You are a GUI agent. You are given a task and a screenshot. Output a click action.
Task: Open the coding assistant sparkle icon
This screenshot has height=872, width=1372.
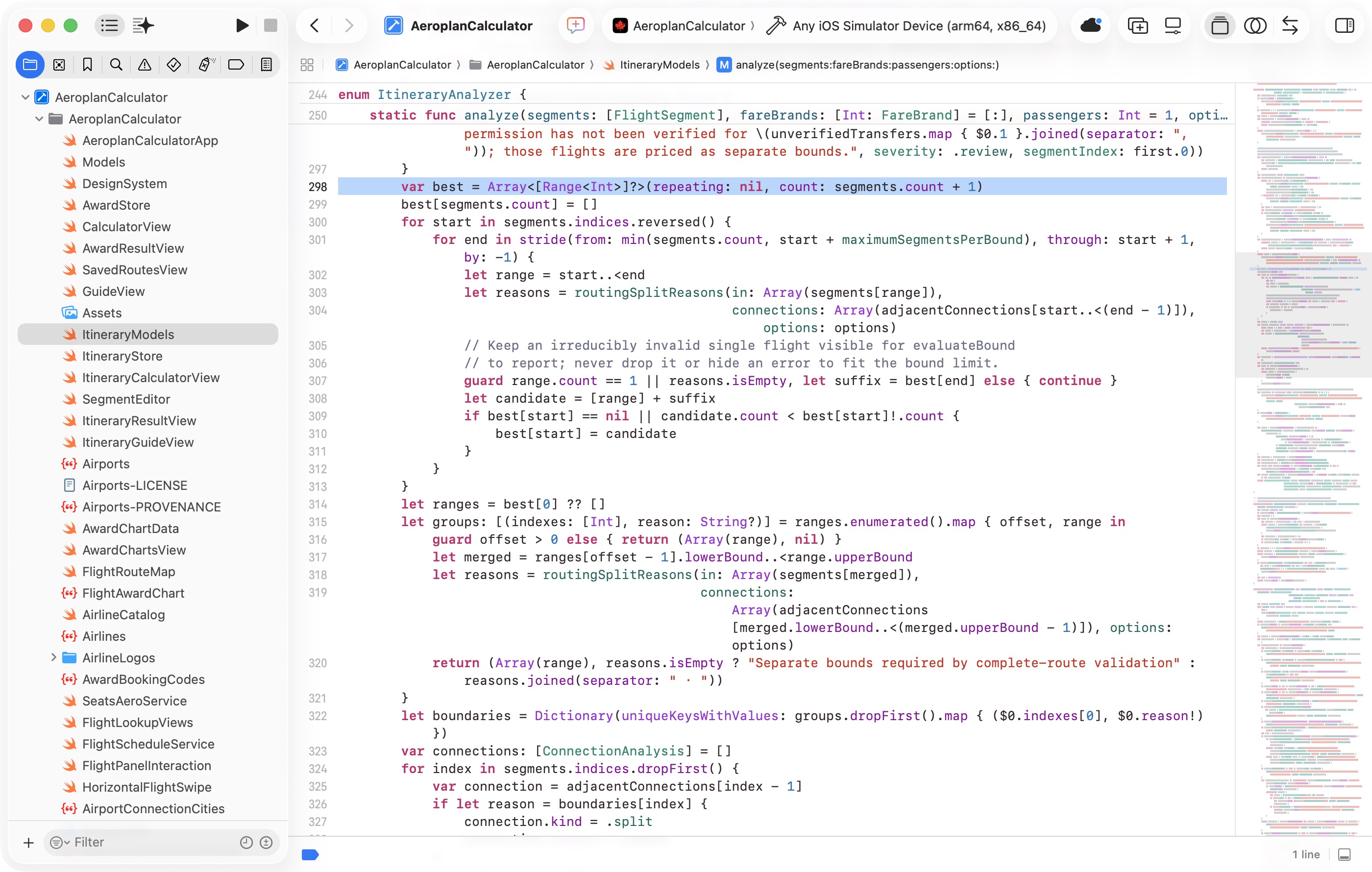click(143, 25)
